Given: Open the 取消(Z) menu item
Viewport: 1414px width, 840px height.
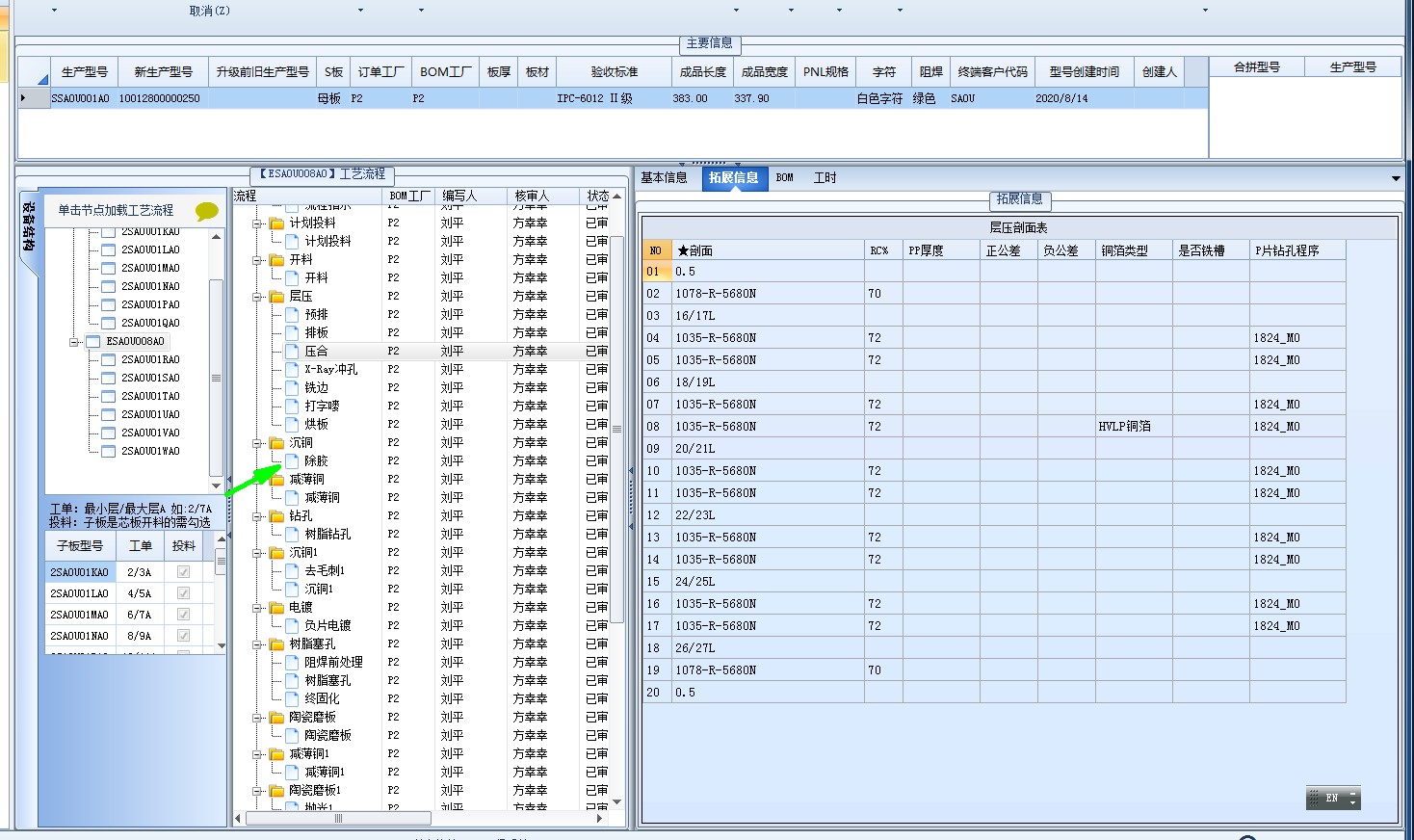Looking at the screenshot, I should pyautogui.click(x=210, y=11).
